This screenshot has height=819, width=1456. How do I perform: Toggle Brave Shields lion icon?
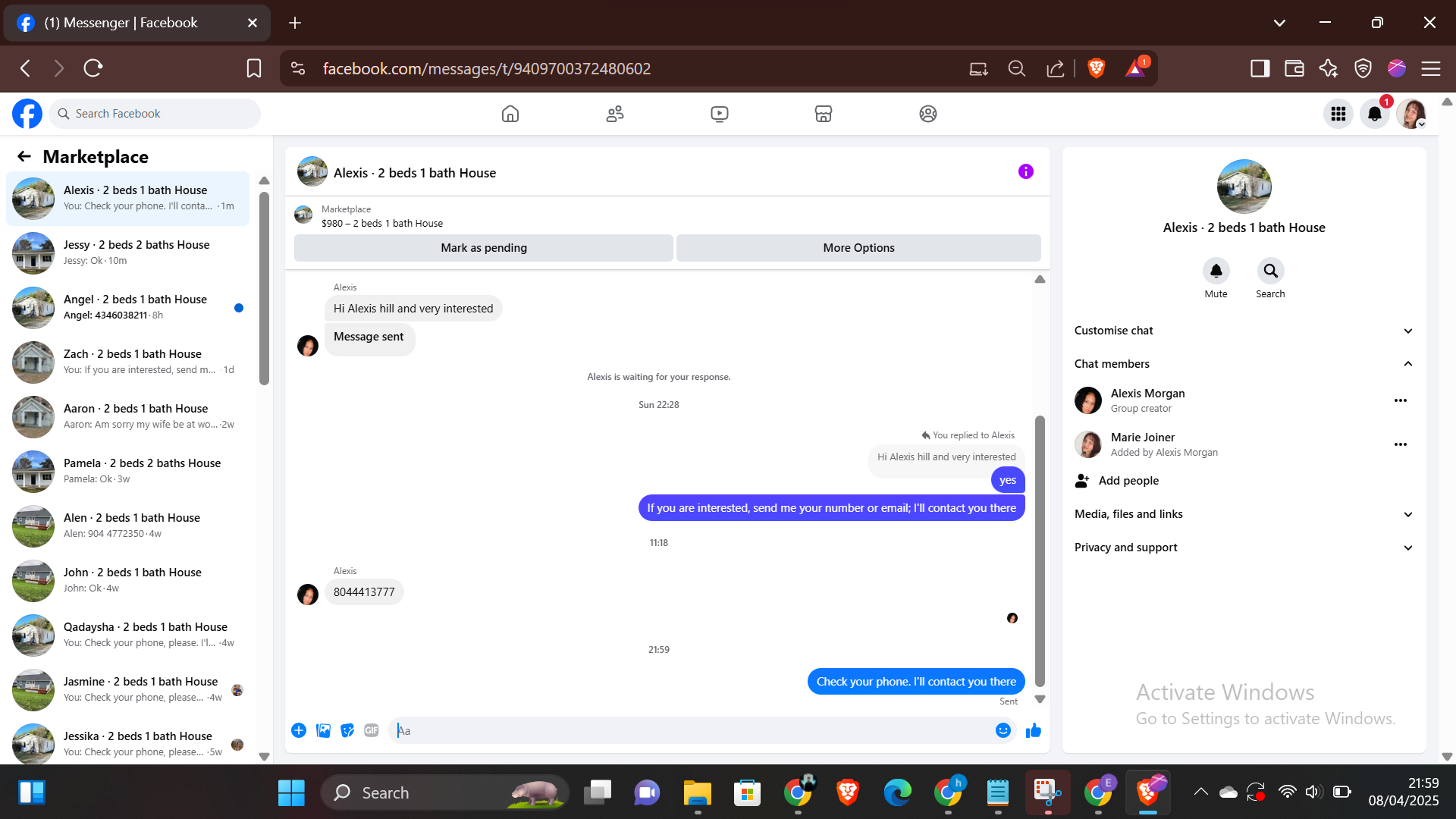point(1096,69)
